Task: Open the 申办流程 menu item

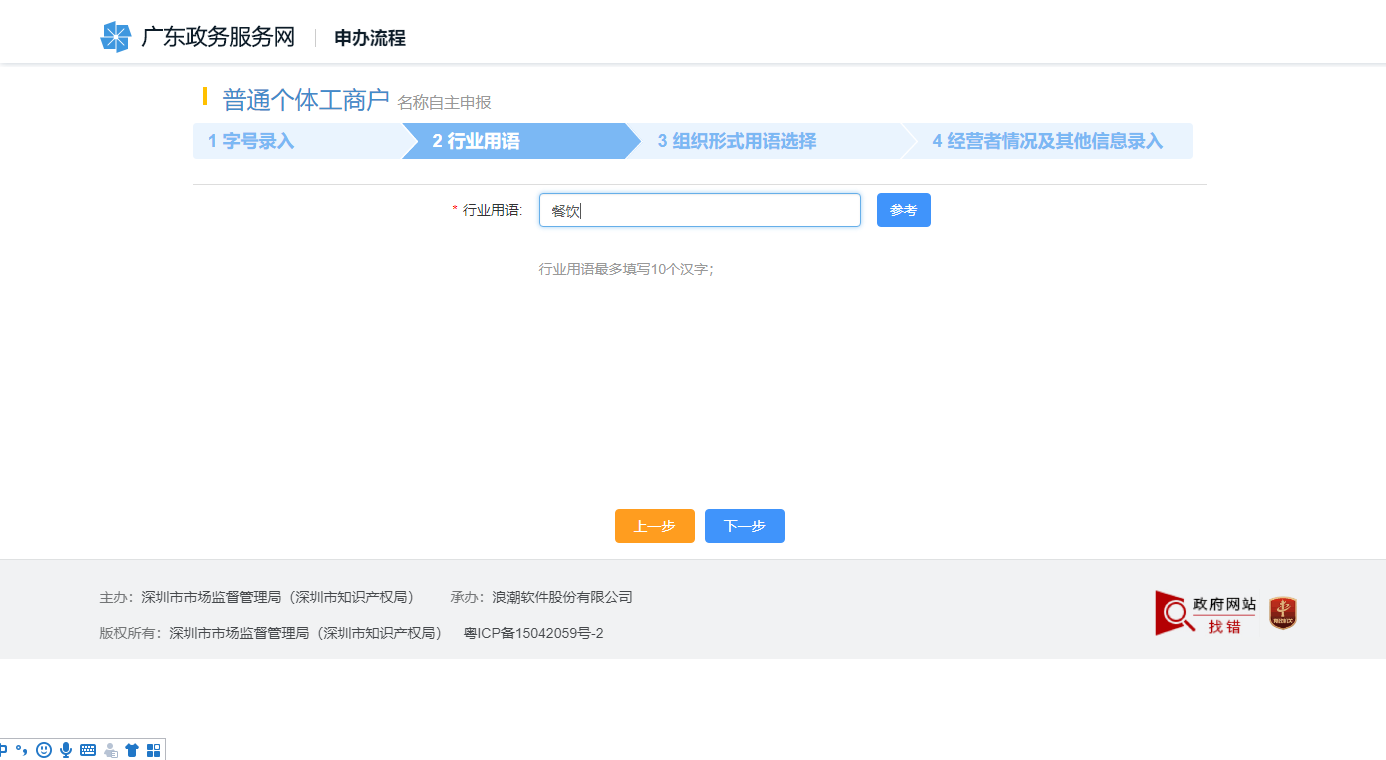Action: point(366,37)
